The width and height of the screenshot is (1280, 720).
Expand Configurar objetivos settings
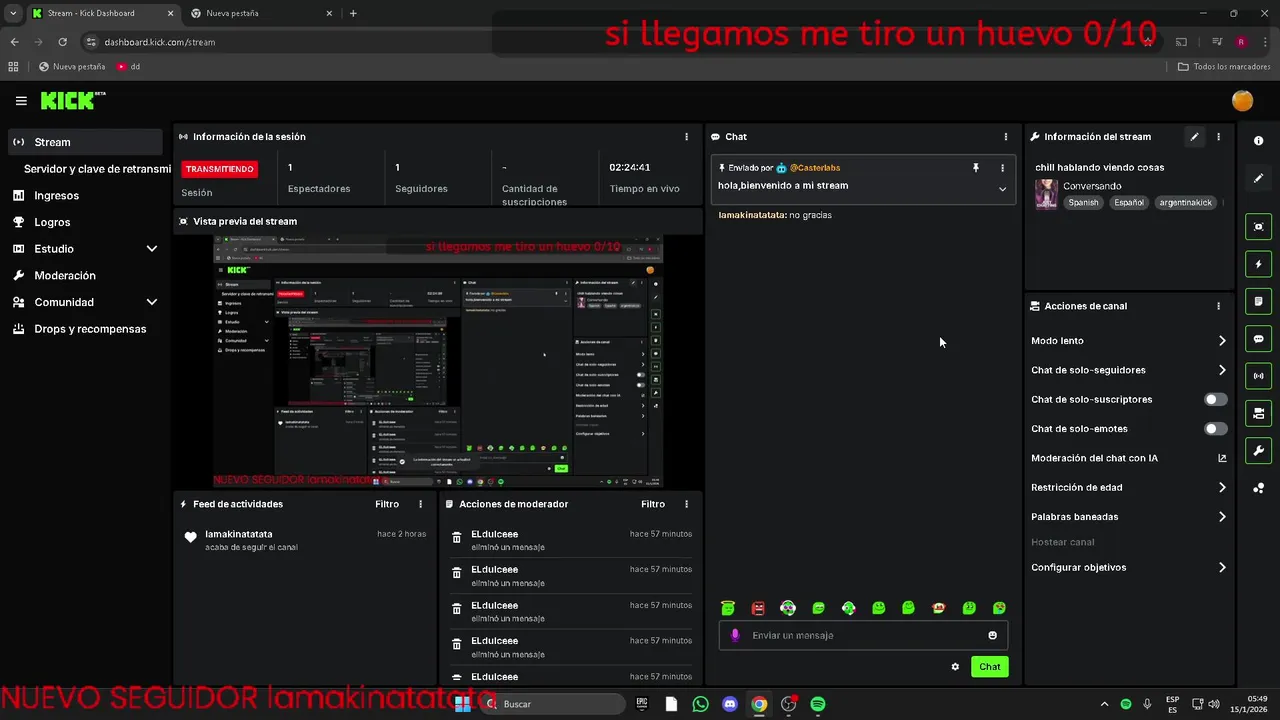point(1222,567)
